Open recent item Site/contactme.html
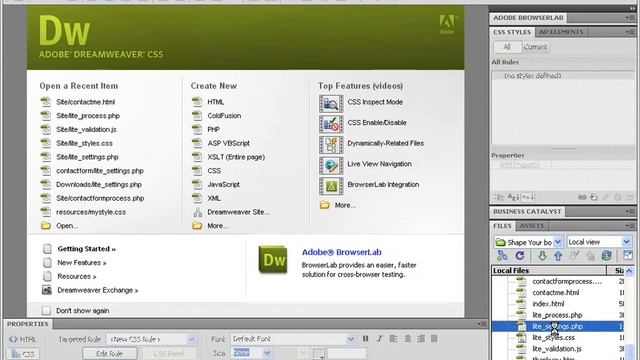 pyautogui.click(x=85, y=102)
